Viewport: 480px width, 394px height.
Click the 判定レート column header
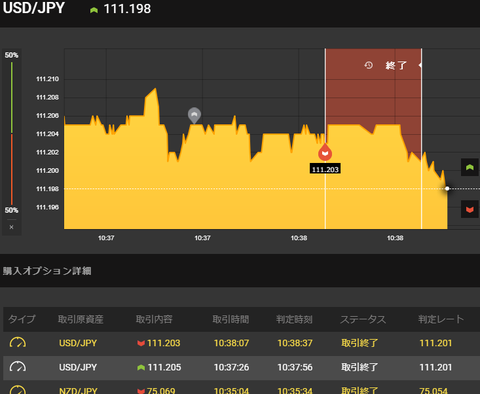tap(441, 319)
